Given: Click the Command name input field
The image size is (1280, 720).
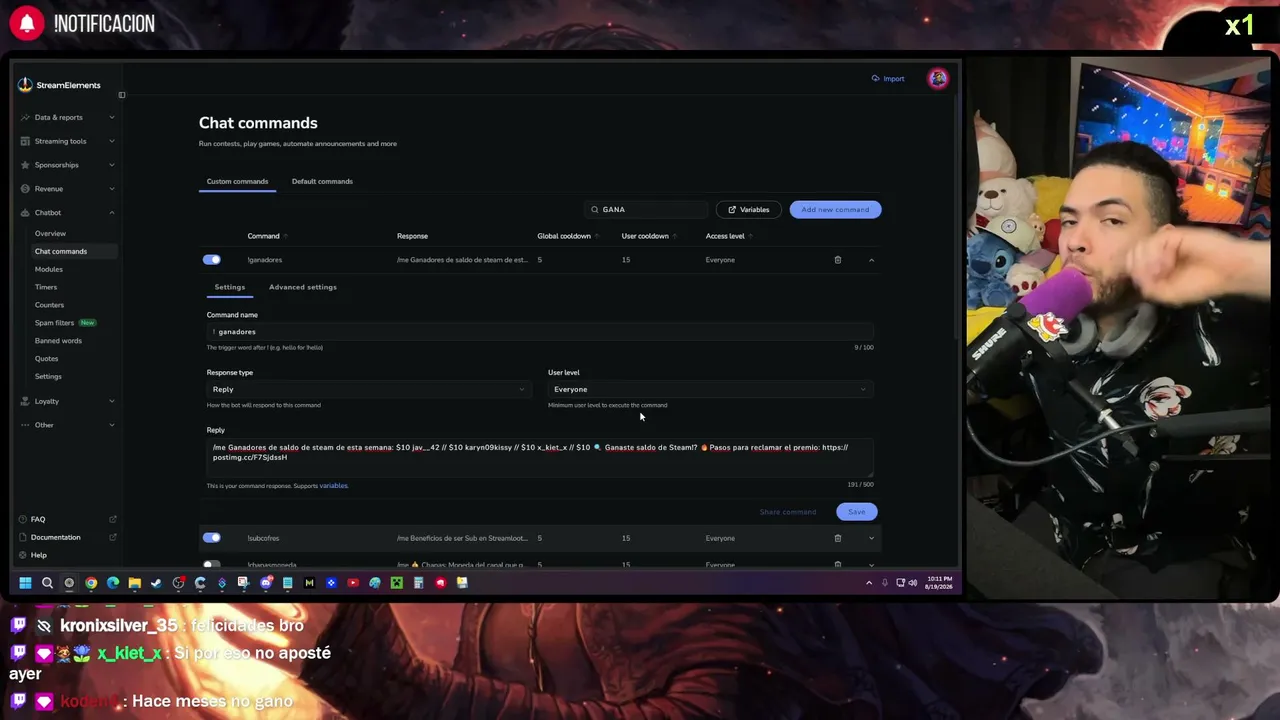Looking at the screenshot, I should (540, 332).
